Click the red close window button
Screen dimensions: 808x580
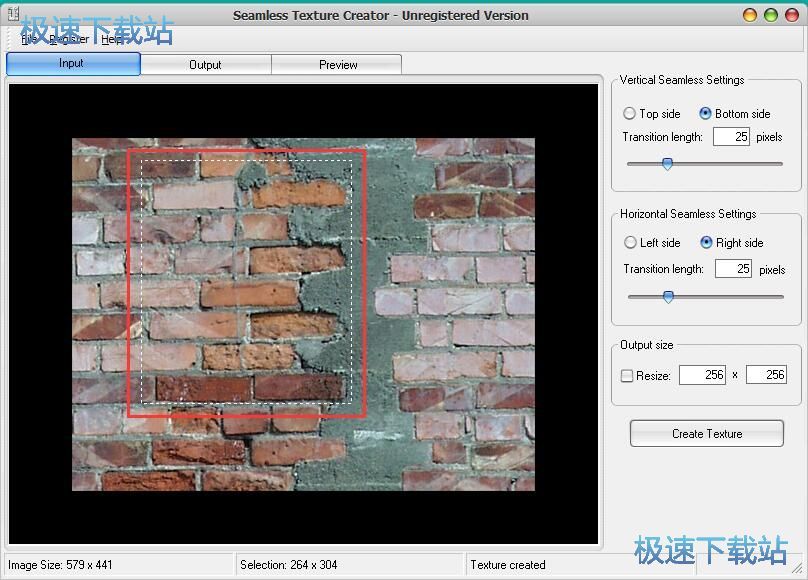point(791,15)
